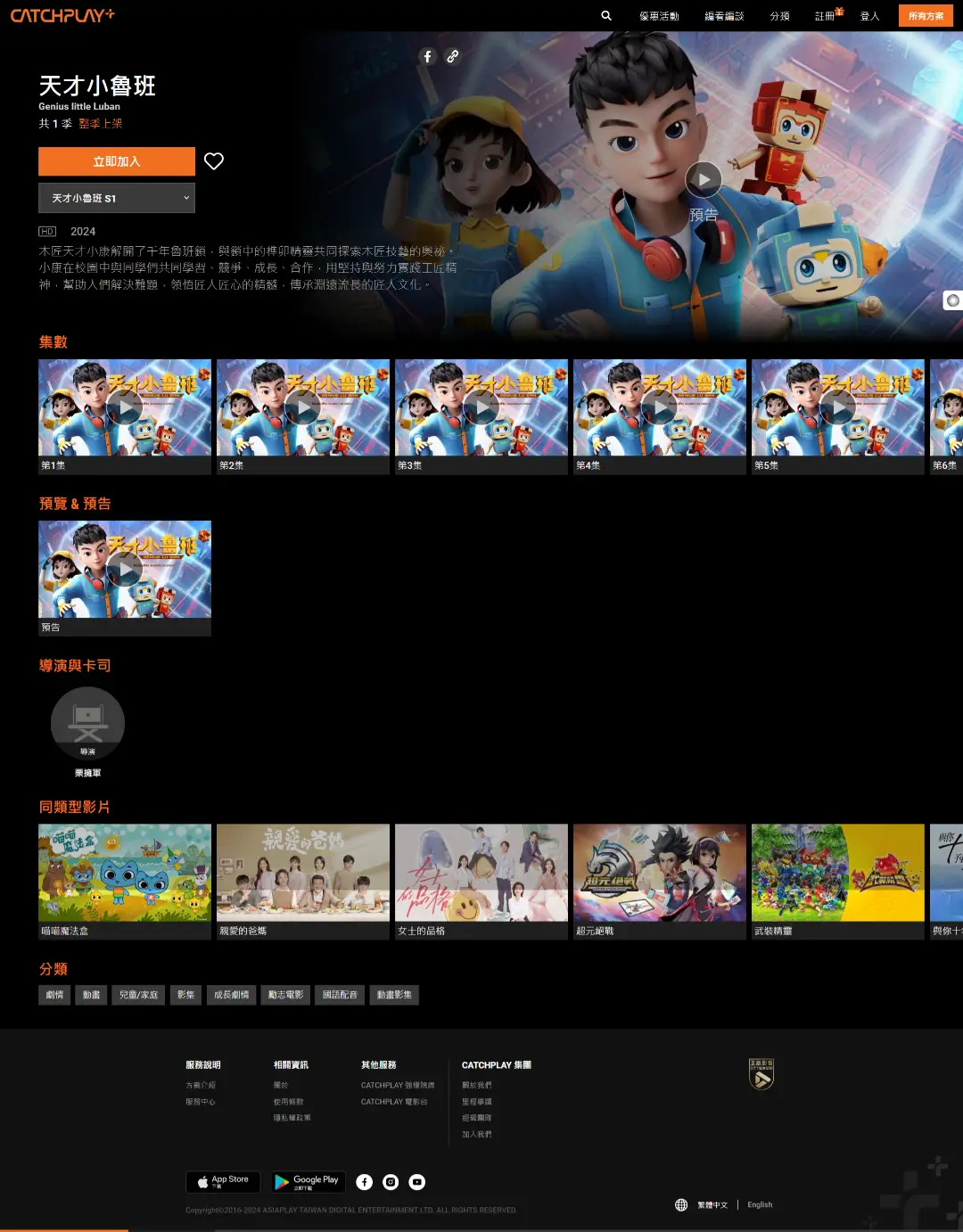Click orange 立即加入 button
This screenshot has height=1232, width=963.
point(117,161)
